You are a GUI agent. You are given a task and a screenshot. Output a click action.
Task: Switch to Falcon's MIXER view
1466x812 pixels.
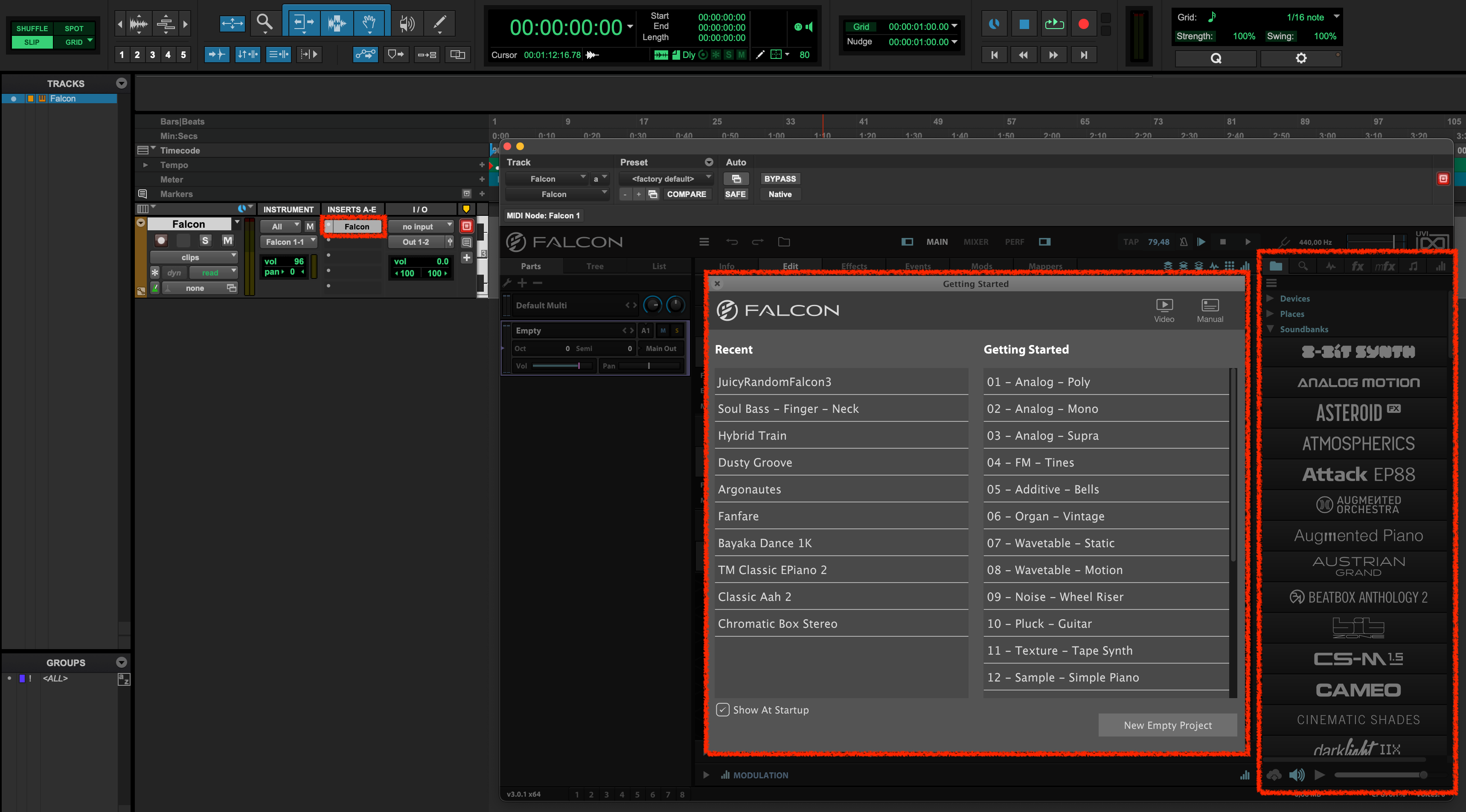tap(976, 242)
